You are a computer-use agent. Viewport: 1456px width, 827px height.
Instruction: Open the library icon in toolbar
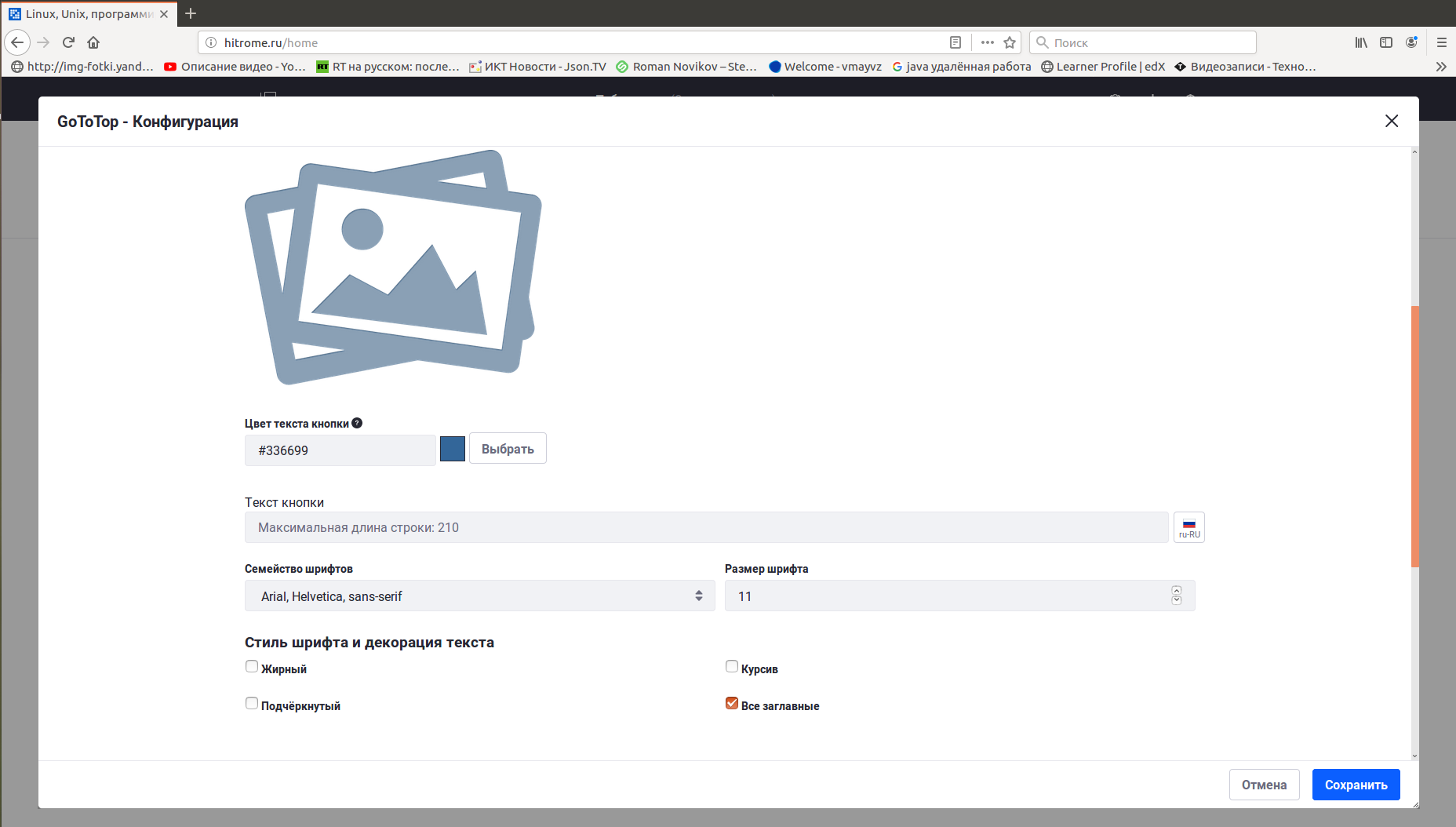(1360, 42)
